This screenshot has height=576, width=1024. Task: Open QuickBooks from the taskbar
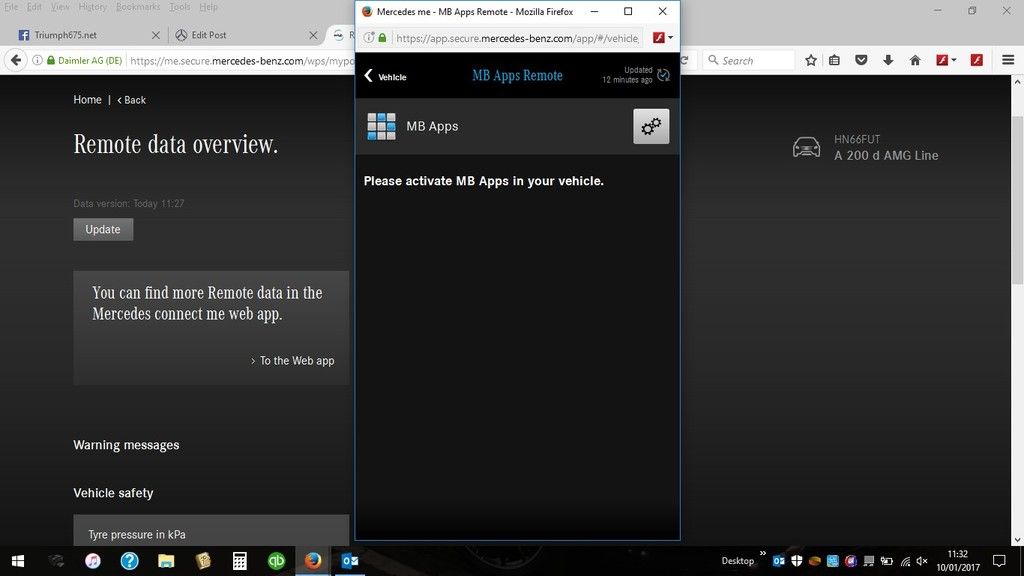click(x=276, y=561)
